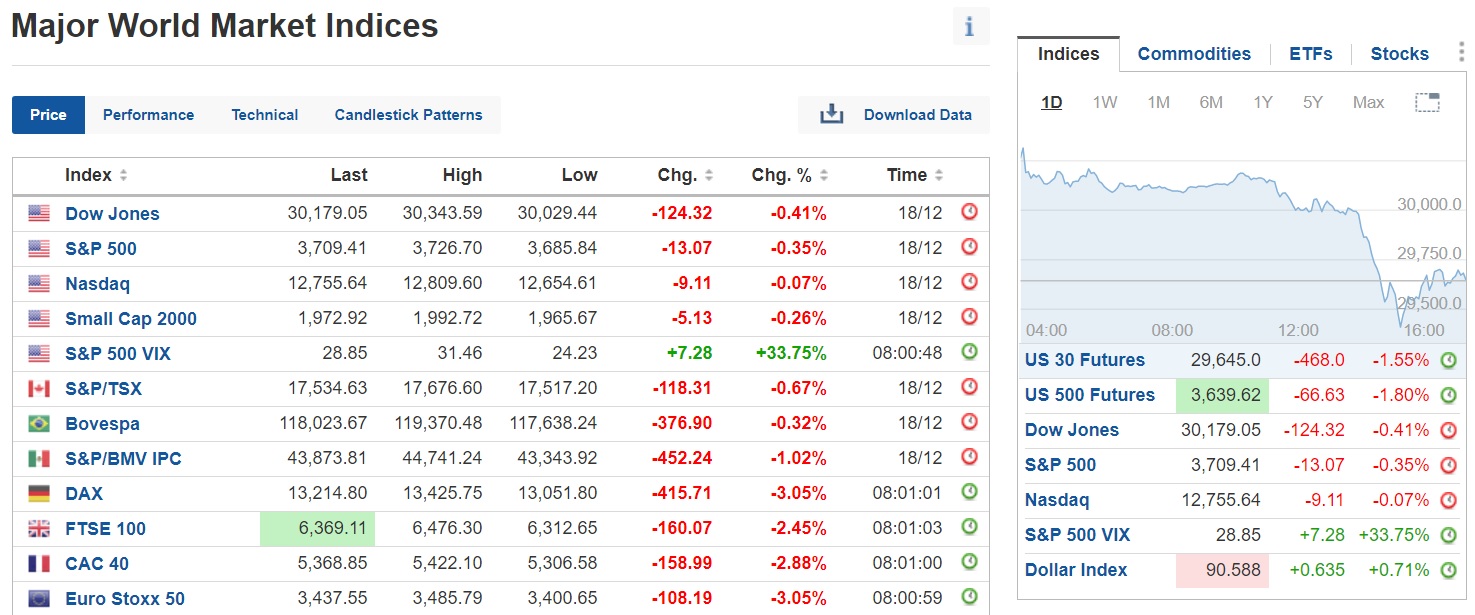Click S&P 500 VIX change +33.75% in table
The height and width of the screenshot is (615, 1475).
tap(789, 353)
